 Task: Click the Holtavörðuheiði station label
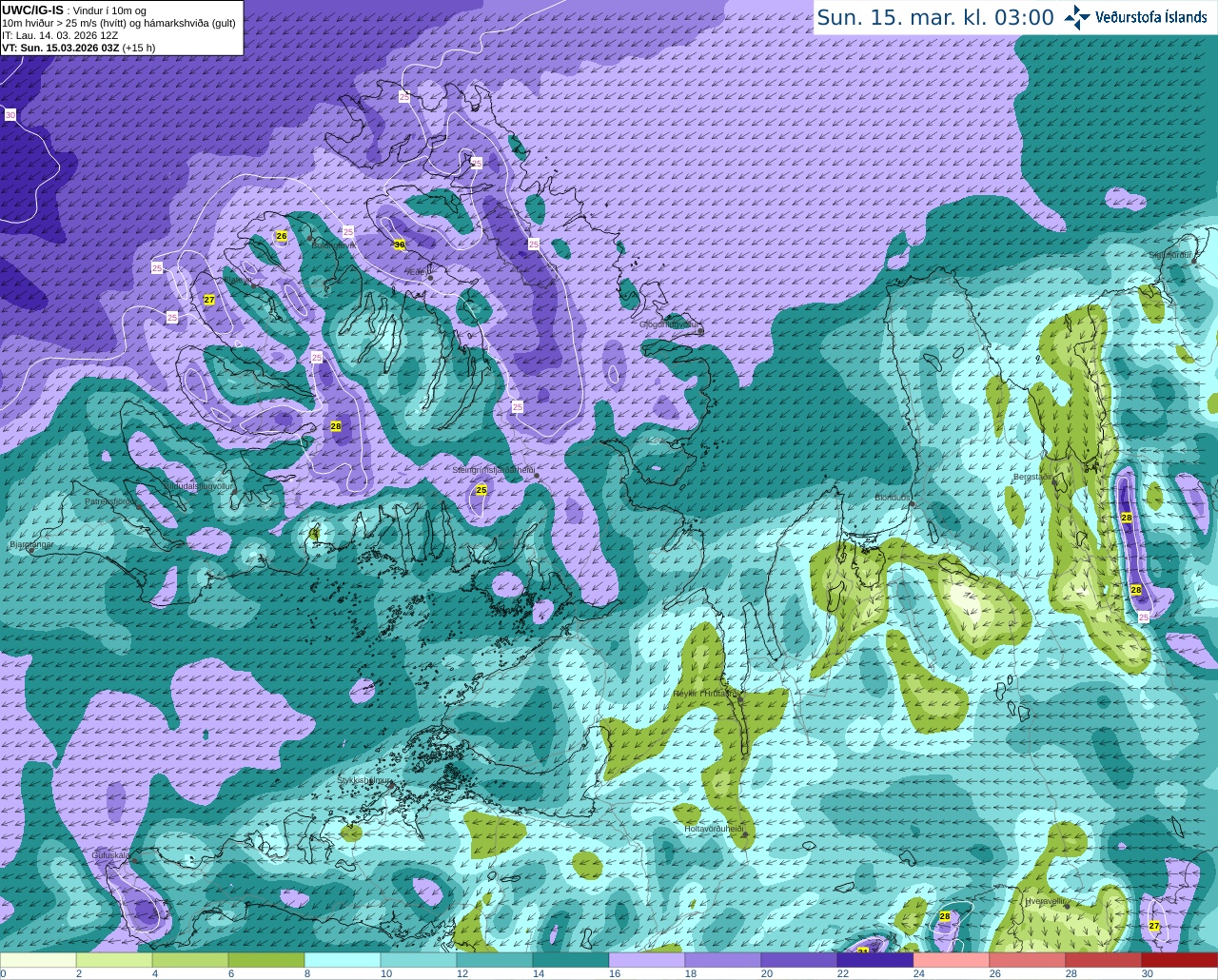(x=714, y=829)
